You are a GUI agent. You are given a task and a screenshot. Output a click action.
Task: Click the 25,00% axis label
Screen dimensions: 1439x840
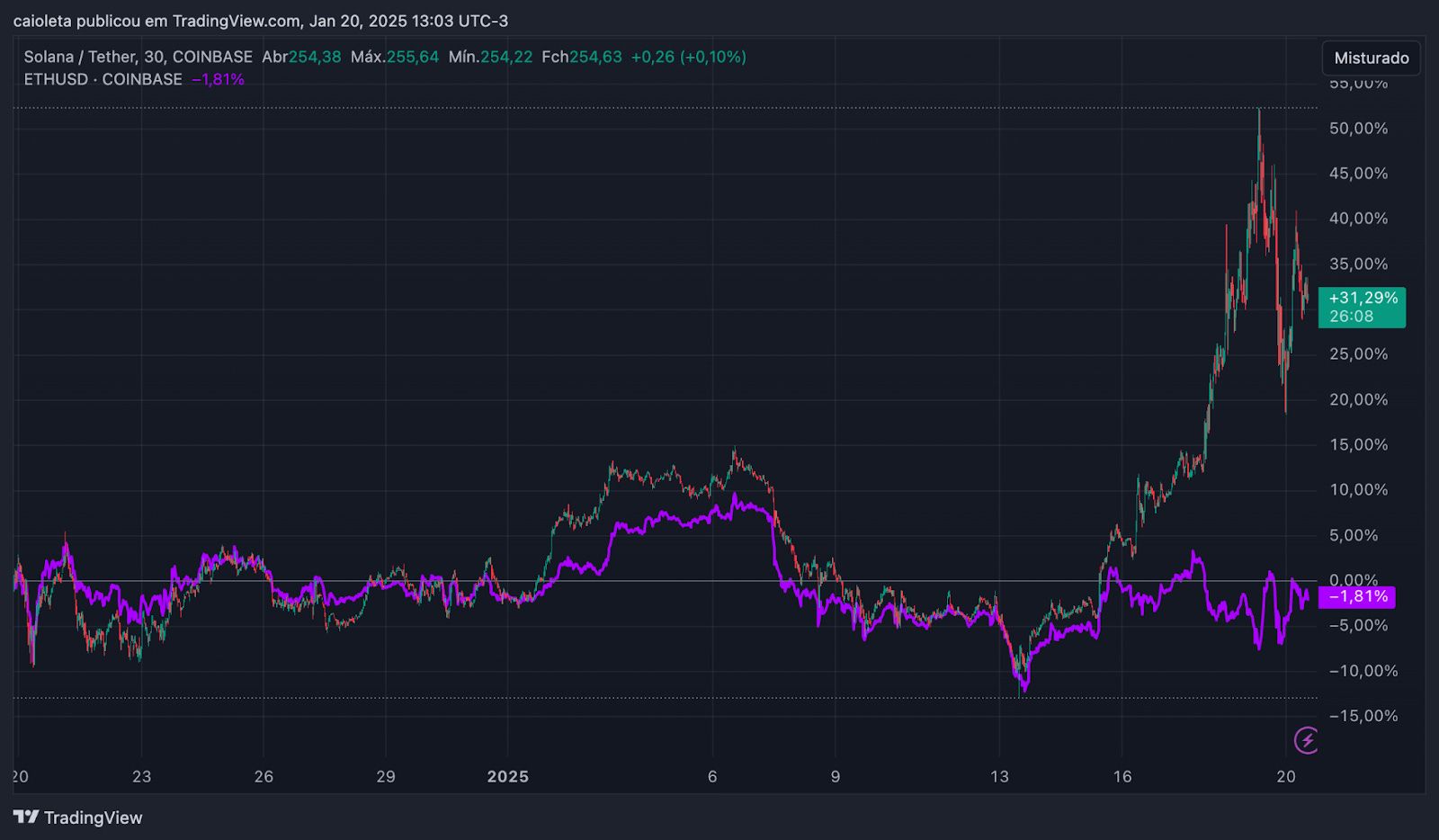coord(1358,354)
